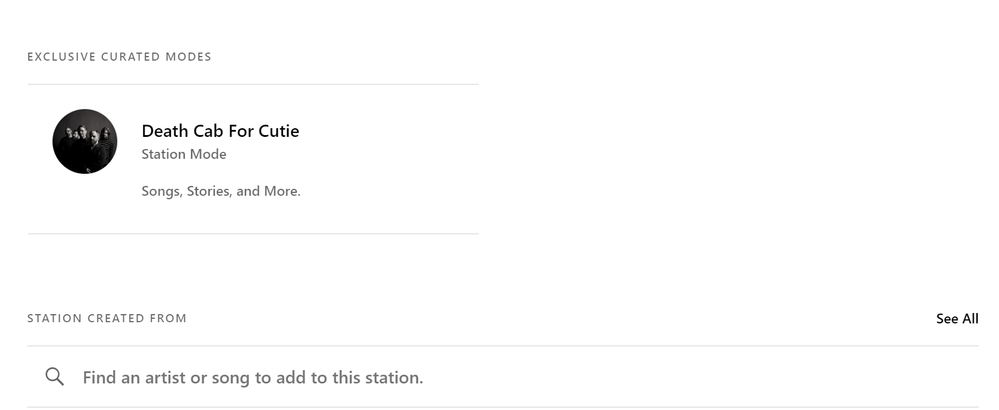Click the empty area right of the search placeholder
The width and height of the screenshot is (999, 410).
point(700,378)
